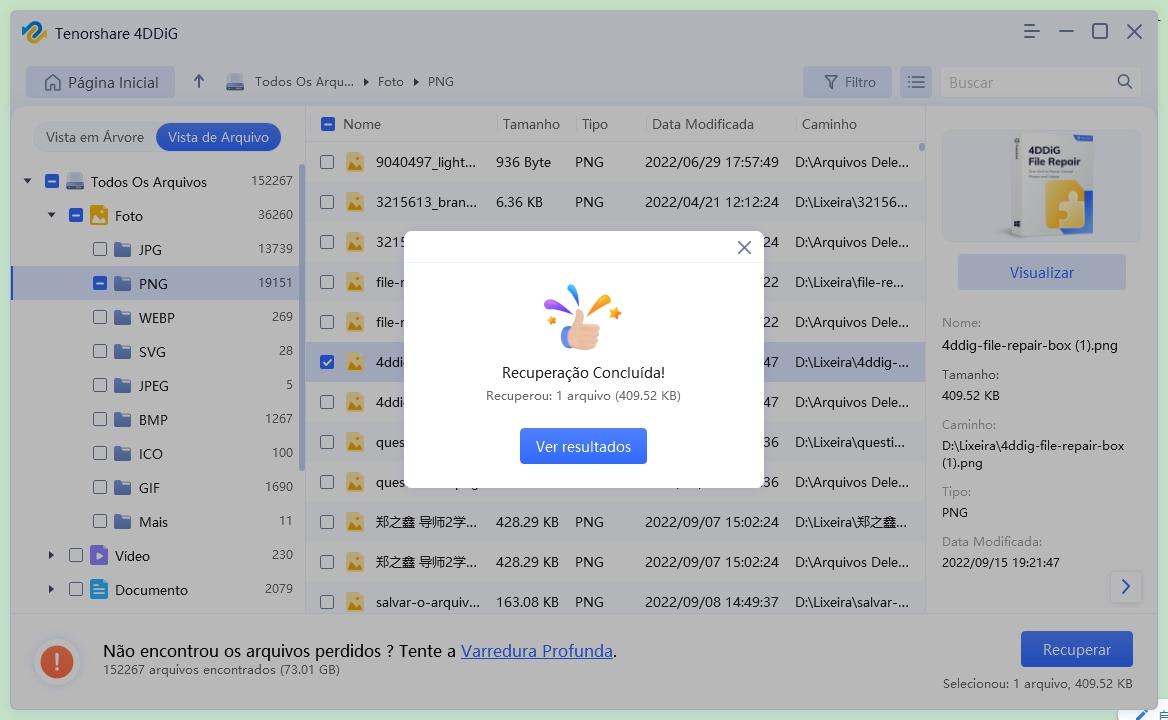Expand the Vídeo tree node

coord(51,555)
